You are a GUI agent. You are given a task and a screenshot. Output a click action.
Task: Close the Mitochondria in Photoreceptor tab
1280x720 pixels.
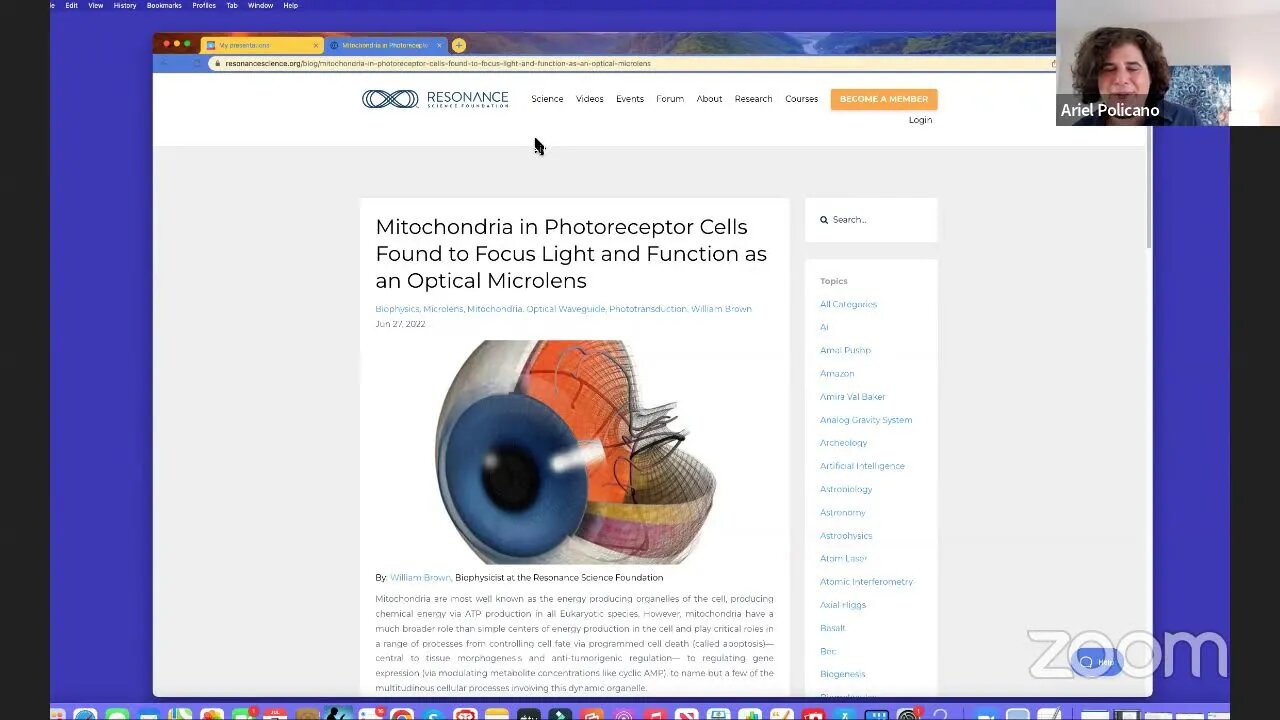coord(439,45)
